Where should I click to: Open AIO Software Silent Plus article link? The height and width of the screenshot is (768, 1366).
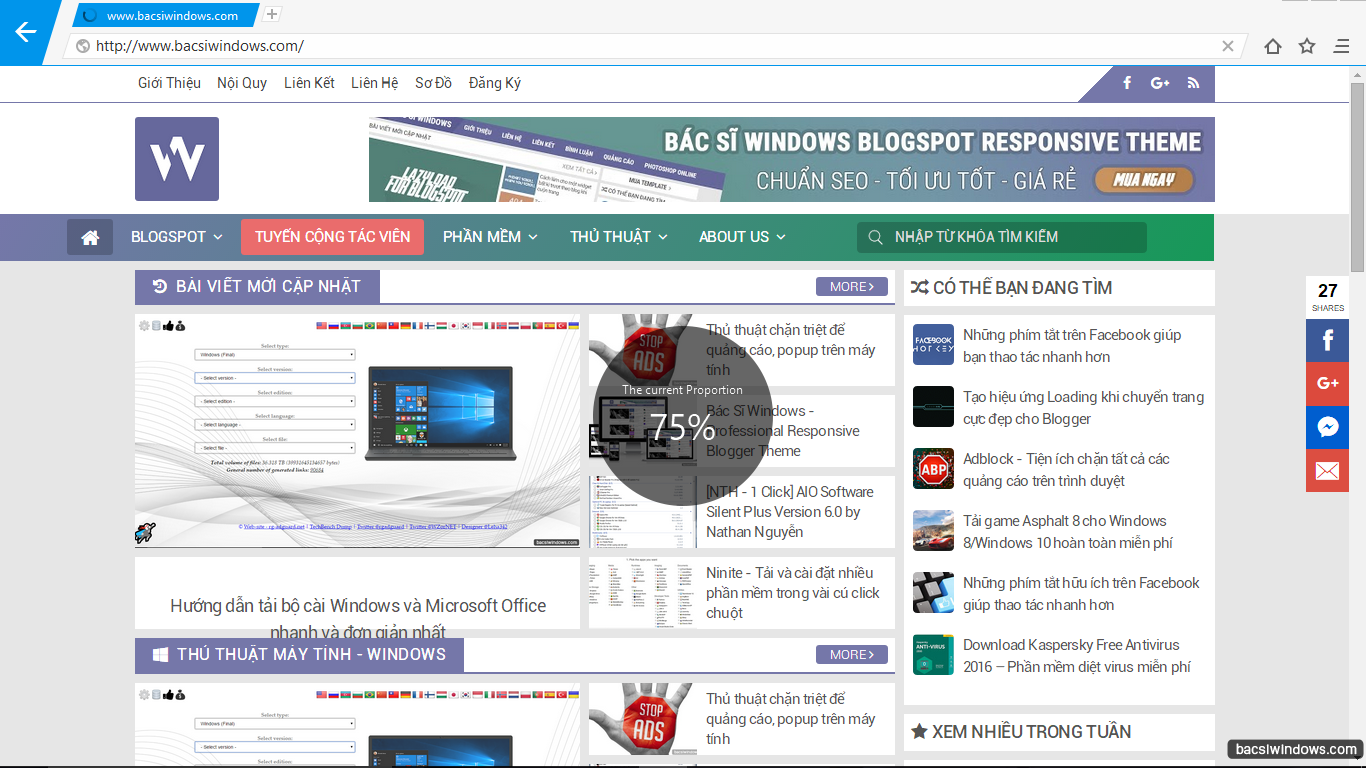[x=789, y=512]
